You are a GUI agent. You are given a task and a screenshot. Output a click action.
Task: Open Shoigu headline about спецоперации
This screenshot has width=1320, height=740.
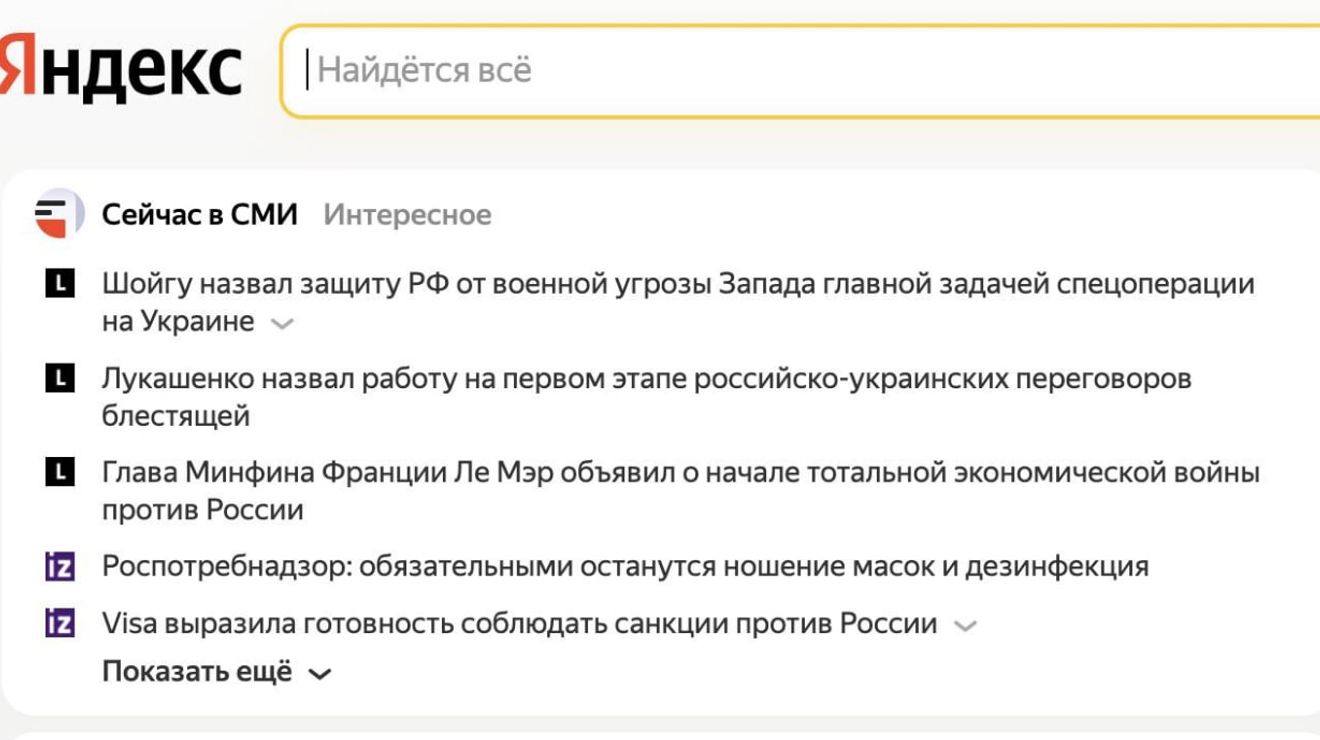[678, 284]
